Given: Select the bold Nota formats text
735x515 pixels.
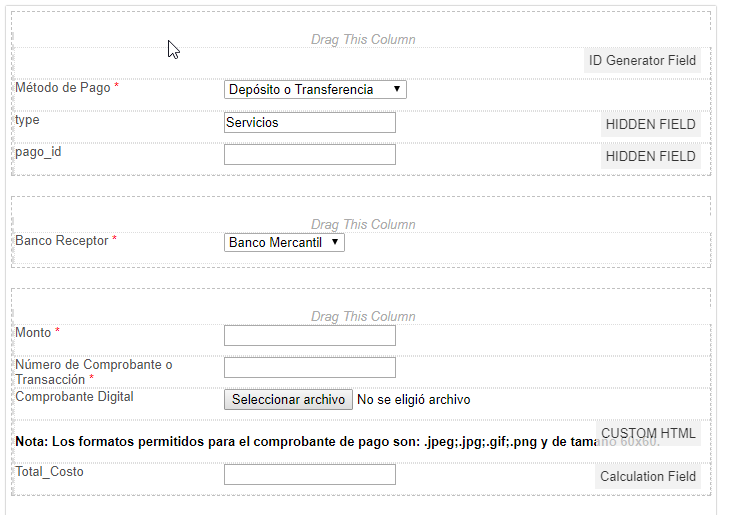Looking at the screenshot, I should (300, 441).
